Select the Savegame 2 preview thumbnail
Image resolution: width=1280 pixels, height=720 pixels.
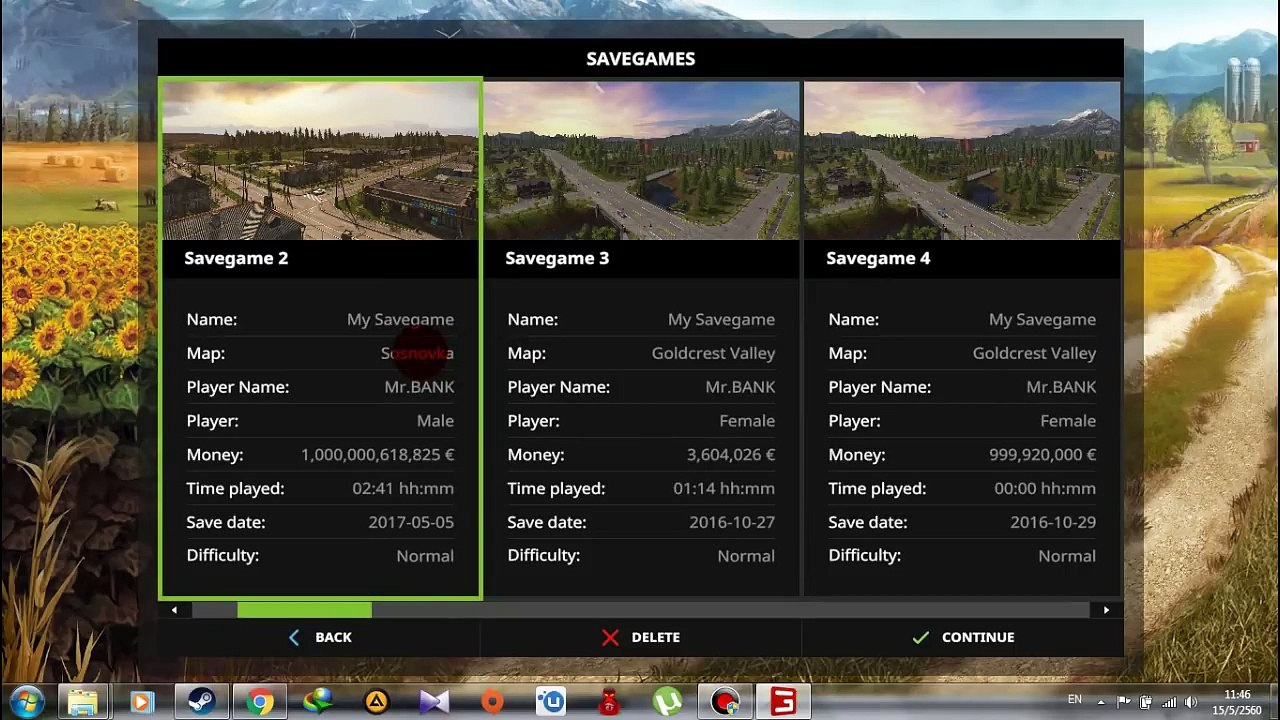coord(320,160)
